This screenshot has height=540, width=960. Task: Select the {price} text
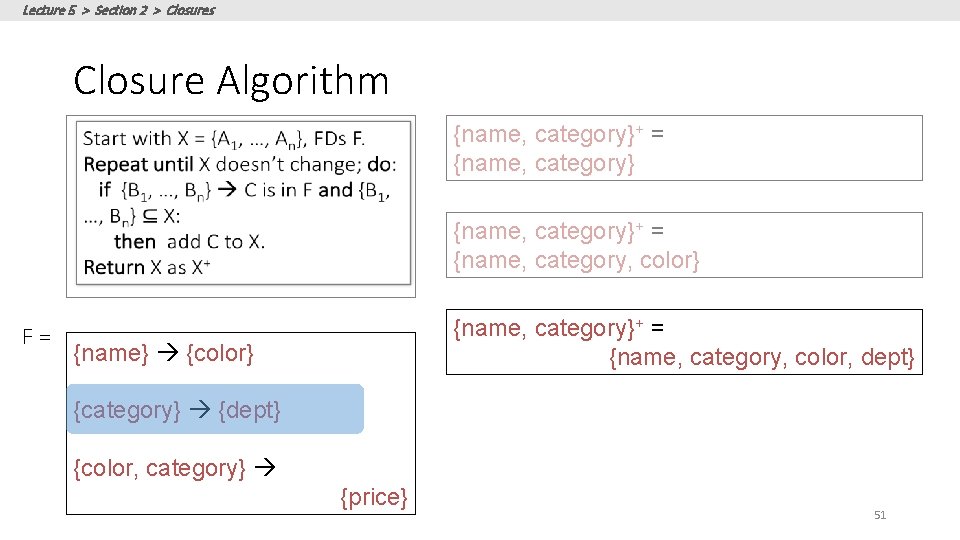click(374, 497)
